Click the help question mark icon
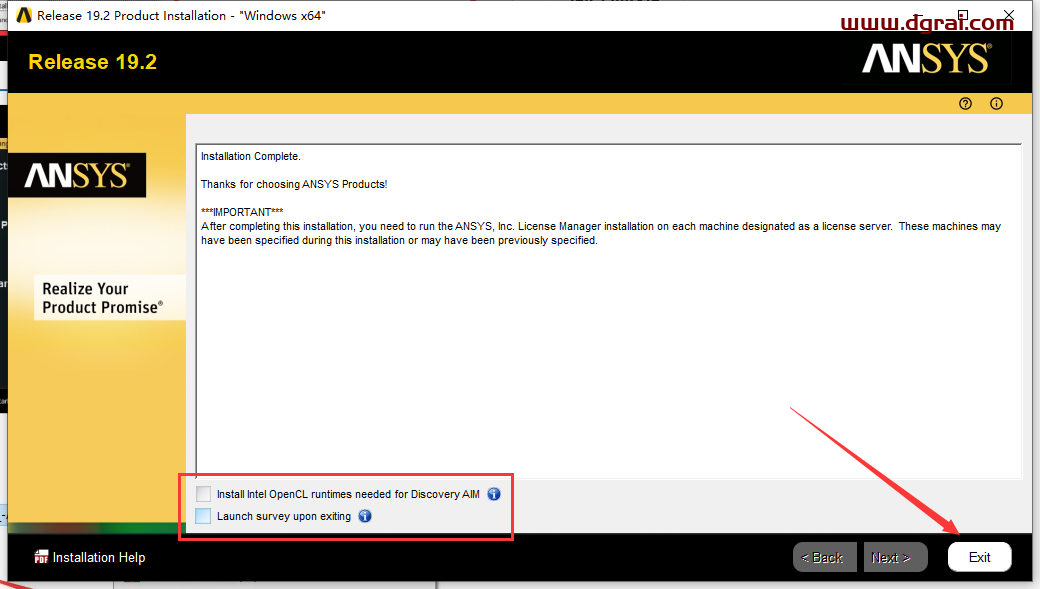Viewport: 1040px width, 589px height. (x=965, y=103)
